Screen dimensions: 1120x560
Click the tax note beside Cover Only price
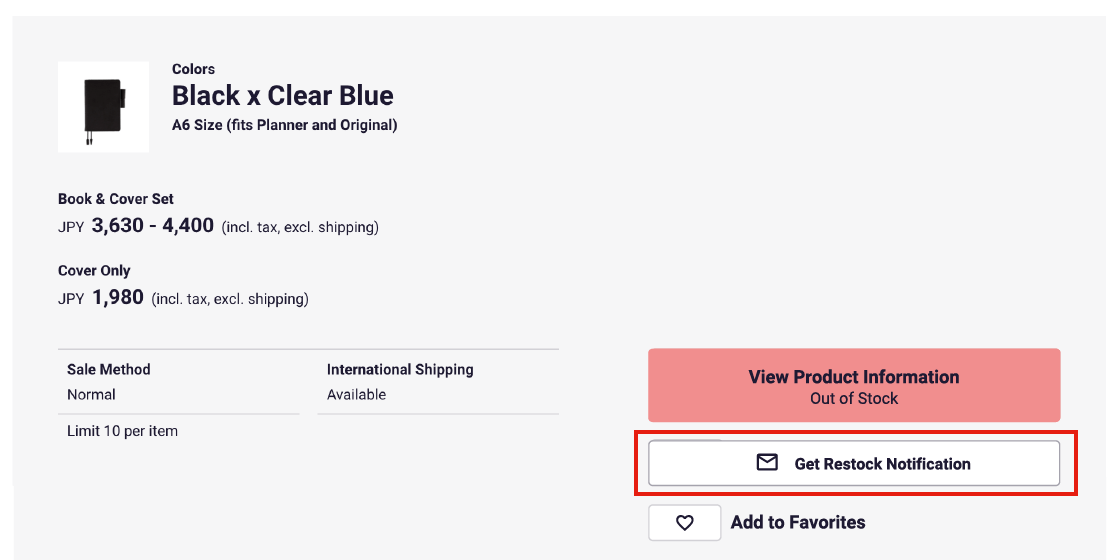click(x=230, y=299)
